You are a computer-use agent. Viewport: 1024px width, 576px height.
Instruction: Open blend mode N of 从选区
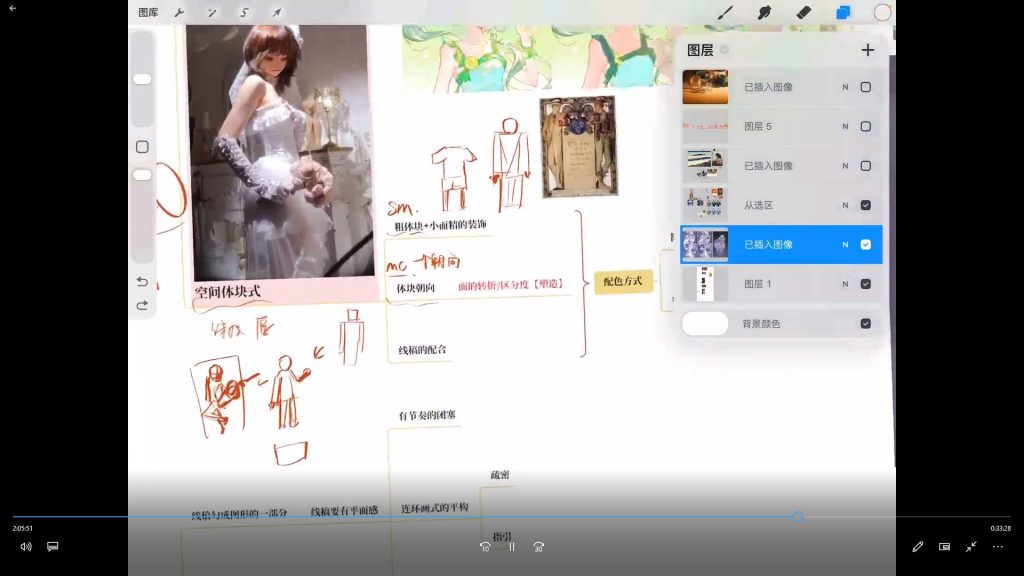845,205
